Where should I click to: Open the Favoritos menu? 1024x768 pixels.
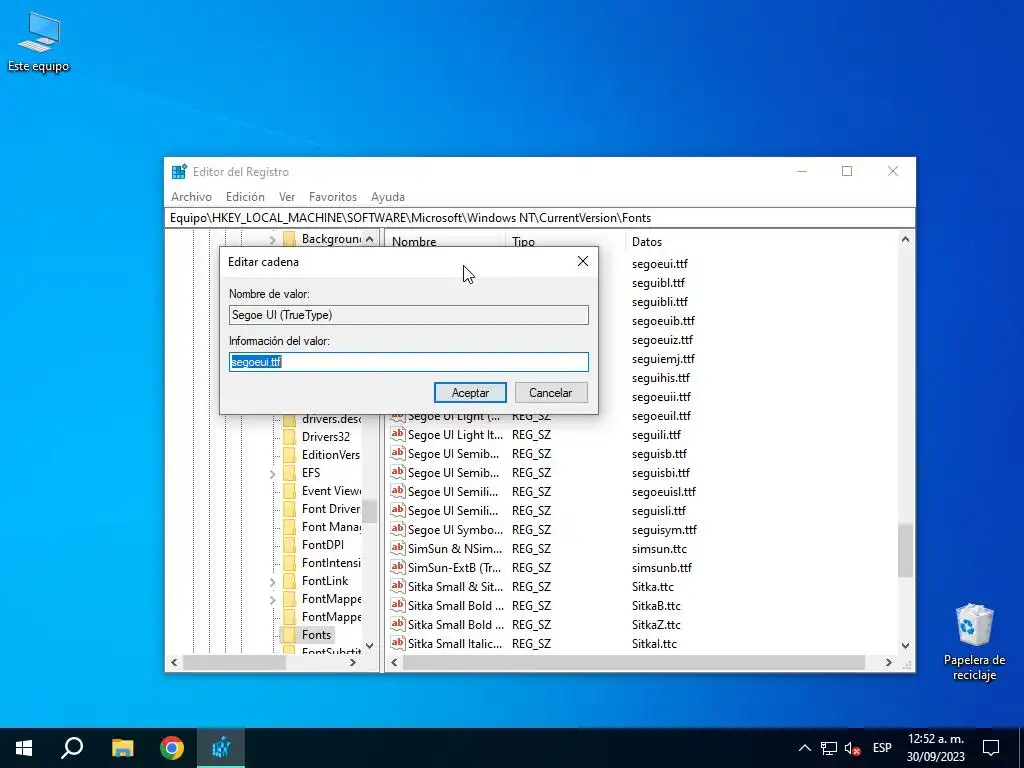[332, 197]
